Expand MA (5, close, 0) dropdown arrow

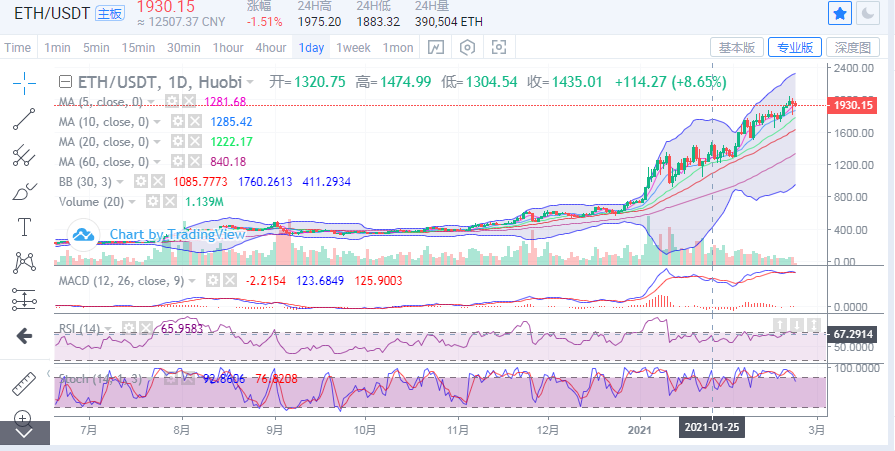(151, 102)
